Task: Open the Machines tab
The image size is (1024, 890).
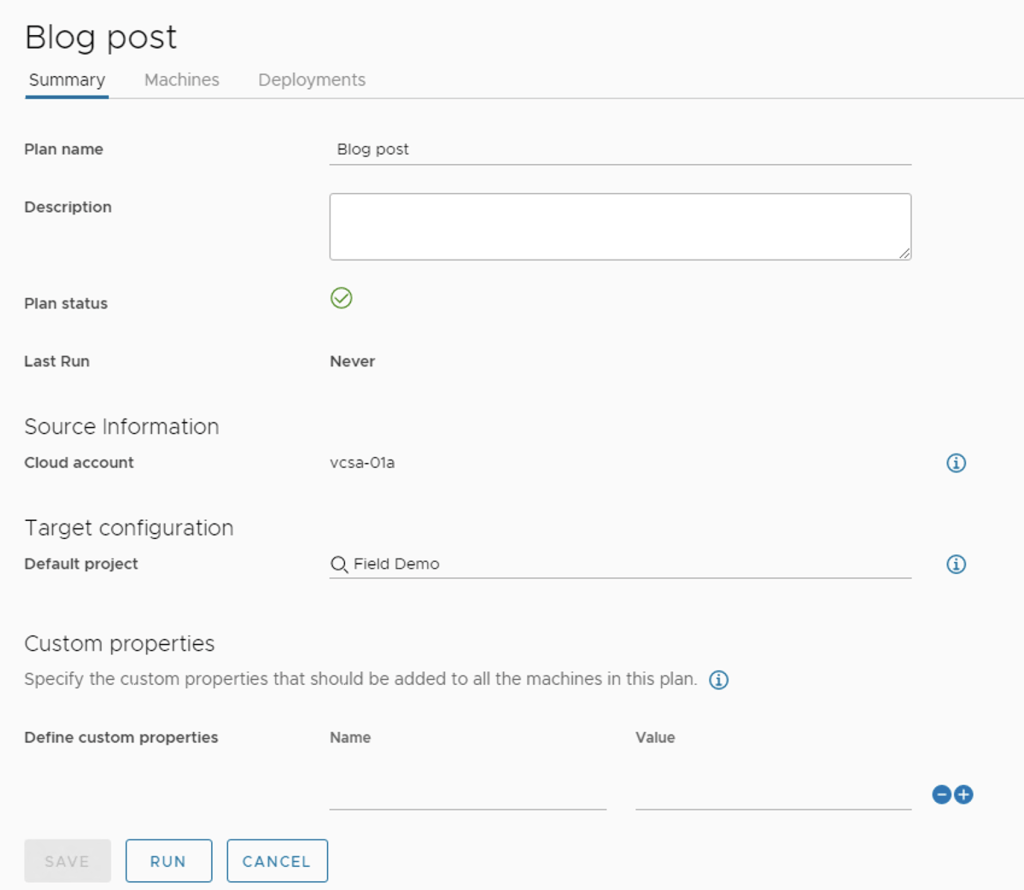Action: click(182, 80)
